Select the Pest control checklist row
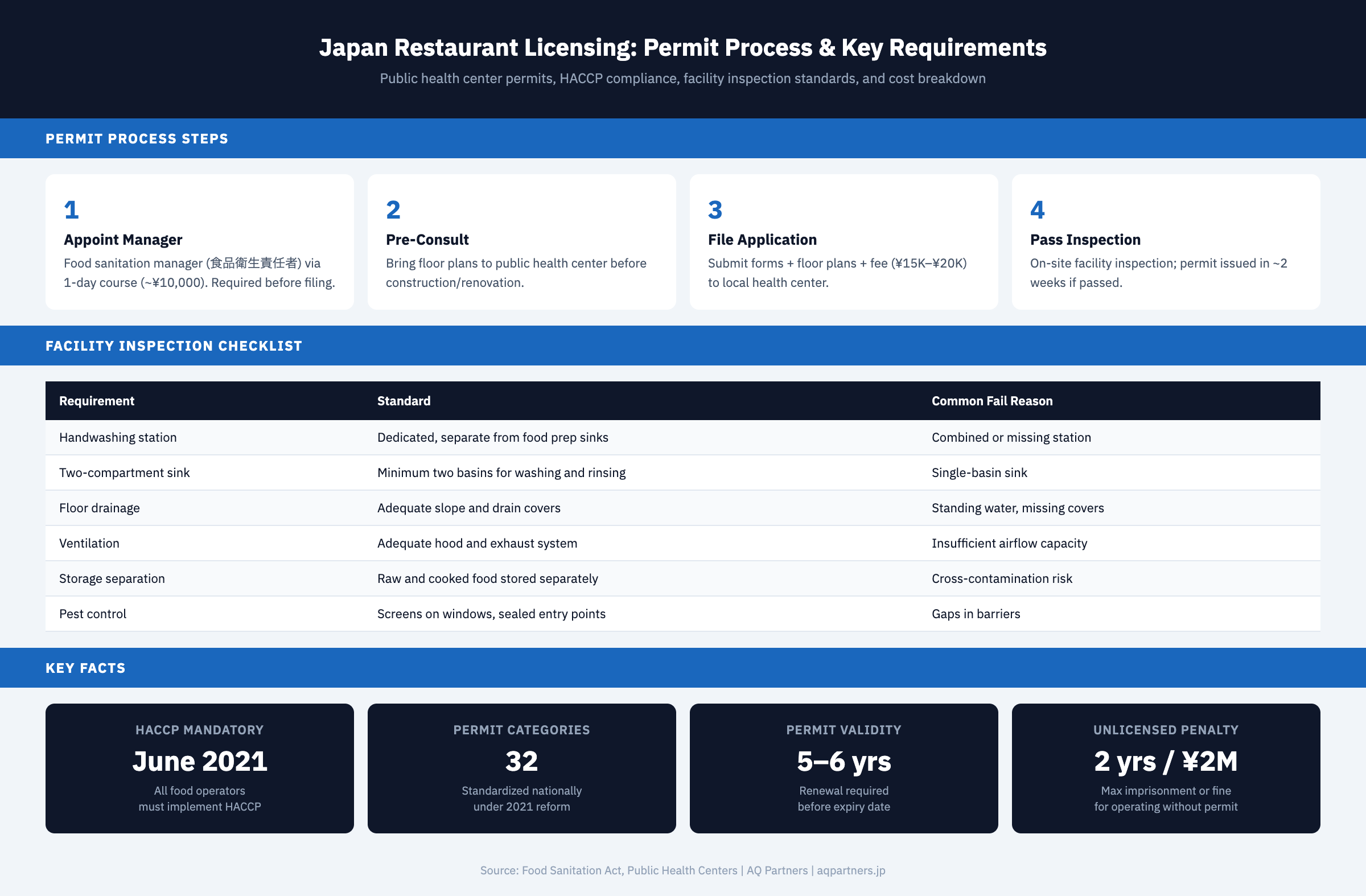Screen dimensions: 1366x896 coord(683,613)
